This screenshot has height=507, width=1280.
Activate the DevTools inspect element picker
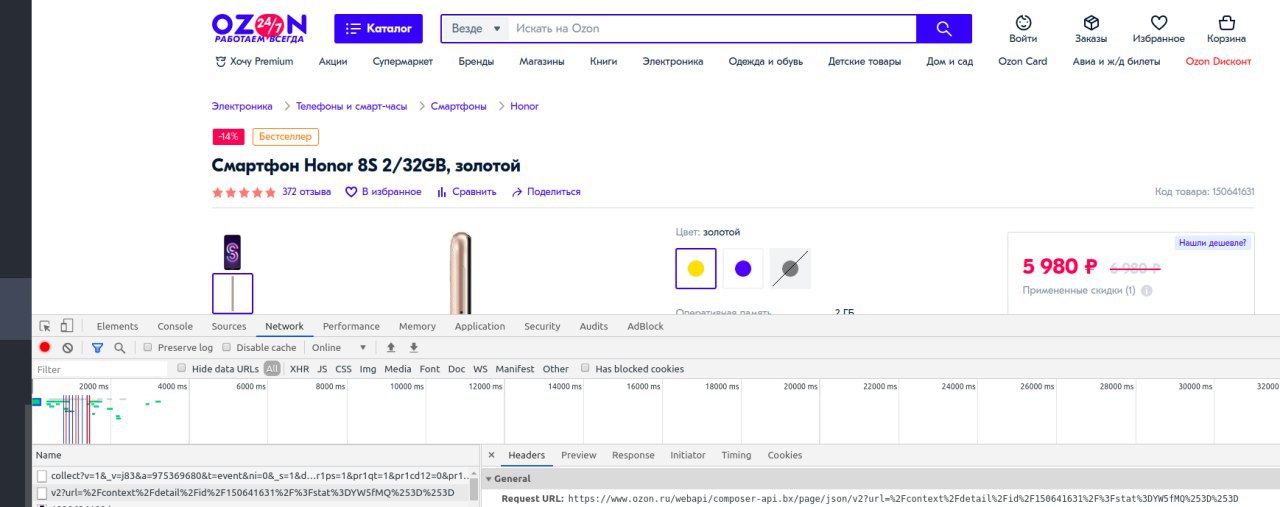[45, 326]
